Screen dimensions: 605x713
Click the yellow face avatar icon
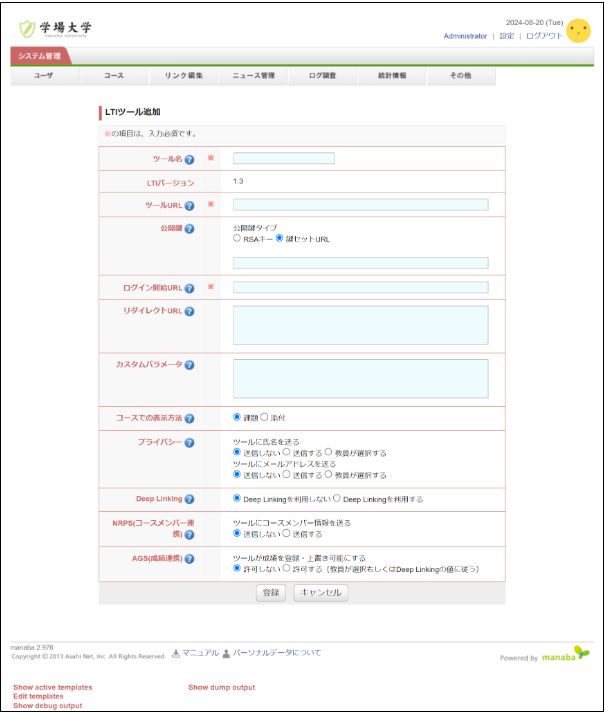point(579,31)
